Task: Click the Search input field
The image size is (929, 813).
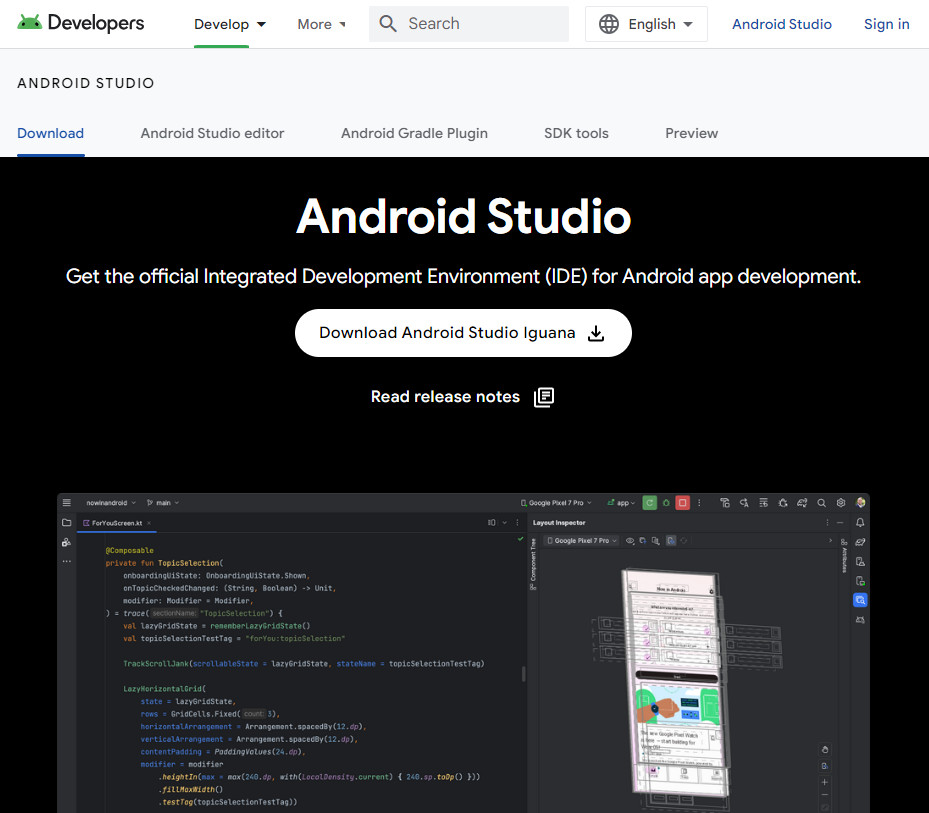Action: tap(469, 24)
